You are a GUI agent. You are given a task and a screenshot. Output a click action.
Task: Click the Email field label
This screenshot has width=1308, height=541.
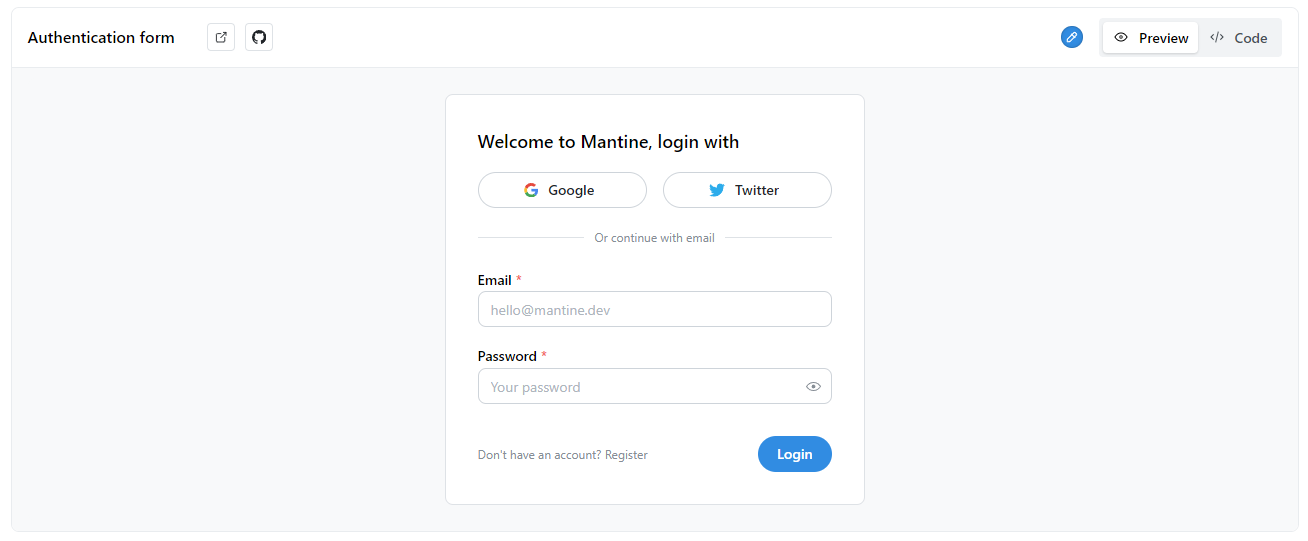tap(495, 280)
